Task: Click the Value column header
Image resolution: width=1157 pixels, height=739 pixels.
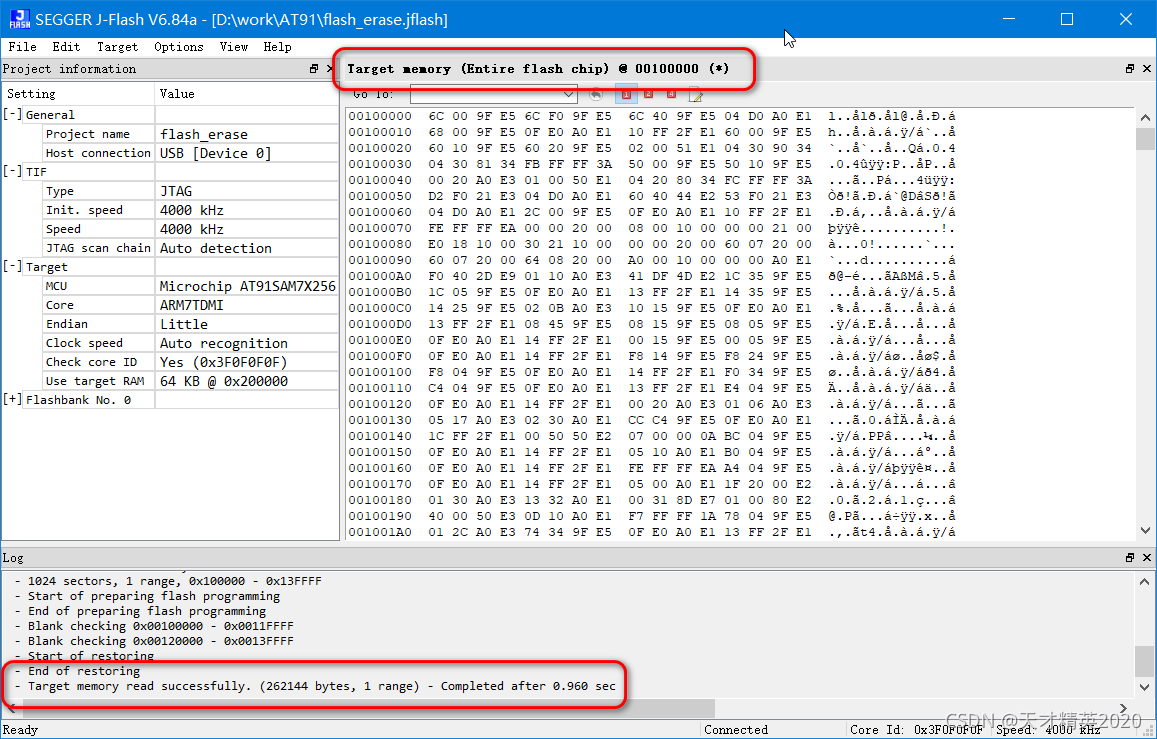Action: click(247, 94)
